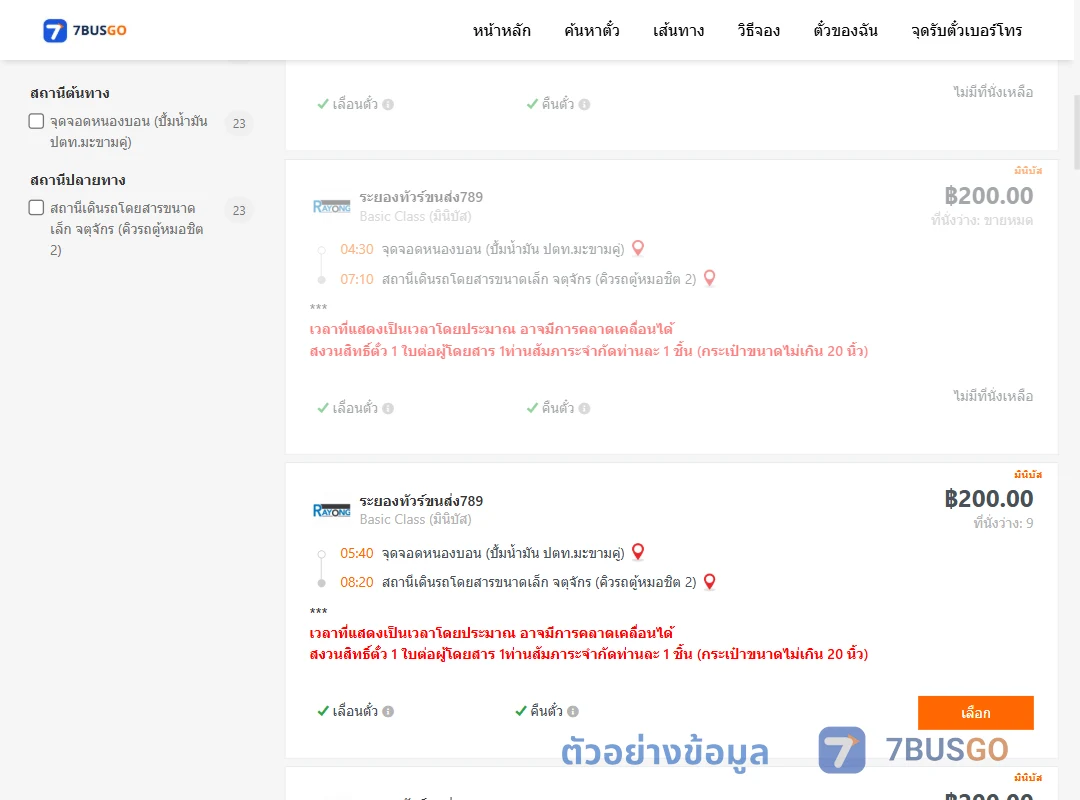Viewport: 1080px width, 800px height.
Task: Click คืนตั๋ว info icon in 05:40 trip
Action: point(573,712)
